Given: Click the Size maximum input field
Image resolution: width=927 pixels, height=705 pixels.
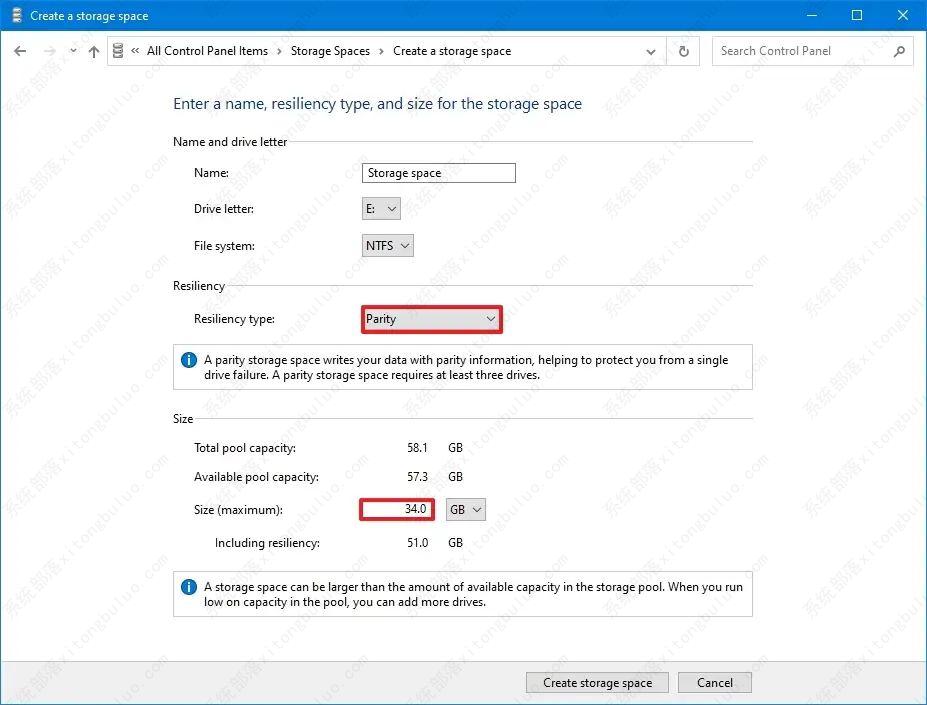Looking at the screenshot, I should (x=397, y=509).
